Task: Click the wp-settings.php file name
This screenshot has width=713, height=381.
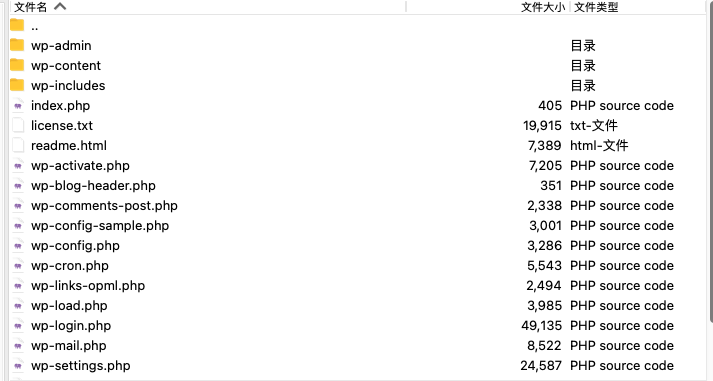Action: pyautogui.click(x=80, y=366)
